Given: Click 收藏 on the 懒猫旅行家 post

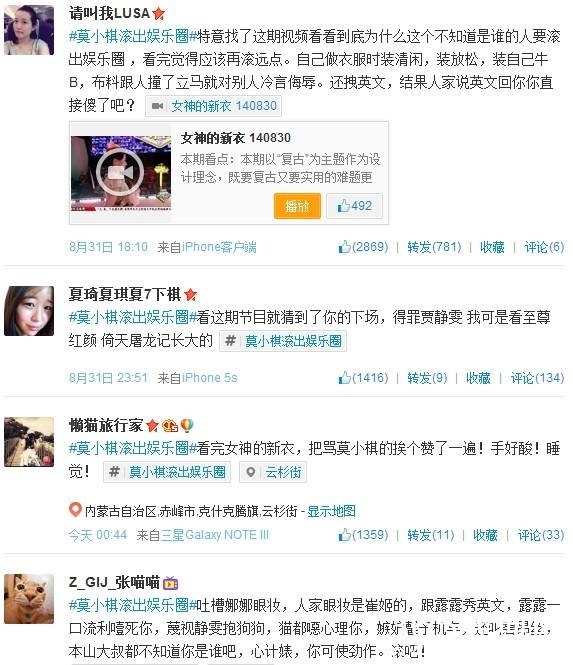Looking at the screenshot, I should pos(485,535).
